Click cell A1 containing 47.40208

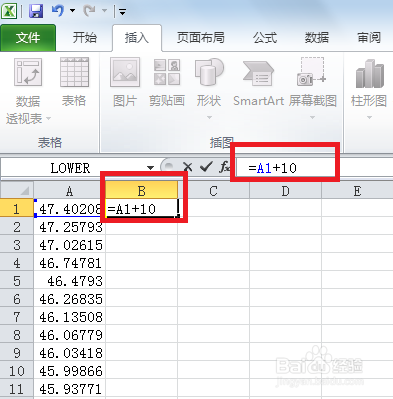coord(69,208)
